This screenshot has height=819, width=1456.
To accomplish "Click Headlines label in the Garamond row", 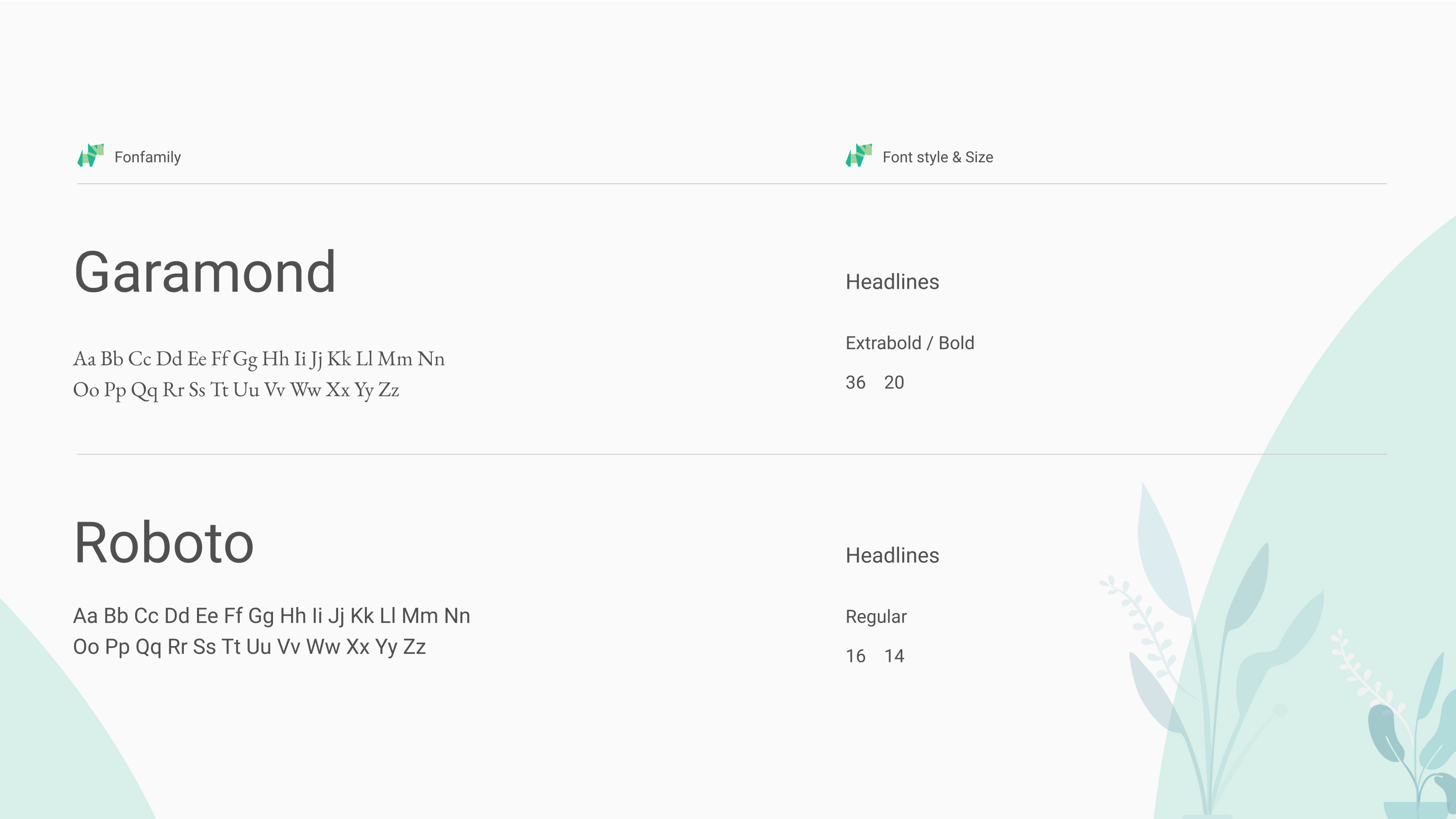I will [x=892, y=282].
